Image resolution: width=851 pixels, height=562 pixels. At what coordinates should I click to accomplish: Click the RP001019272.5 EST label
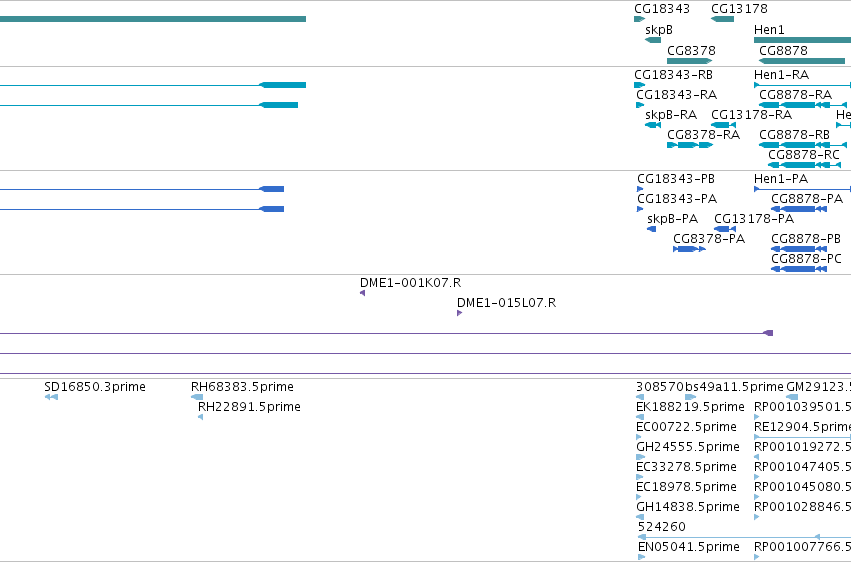[x=802, y=448]
